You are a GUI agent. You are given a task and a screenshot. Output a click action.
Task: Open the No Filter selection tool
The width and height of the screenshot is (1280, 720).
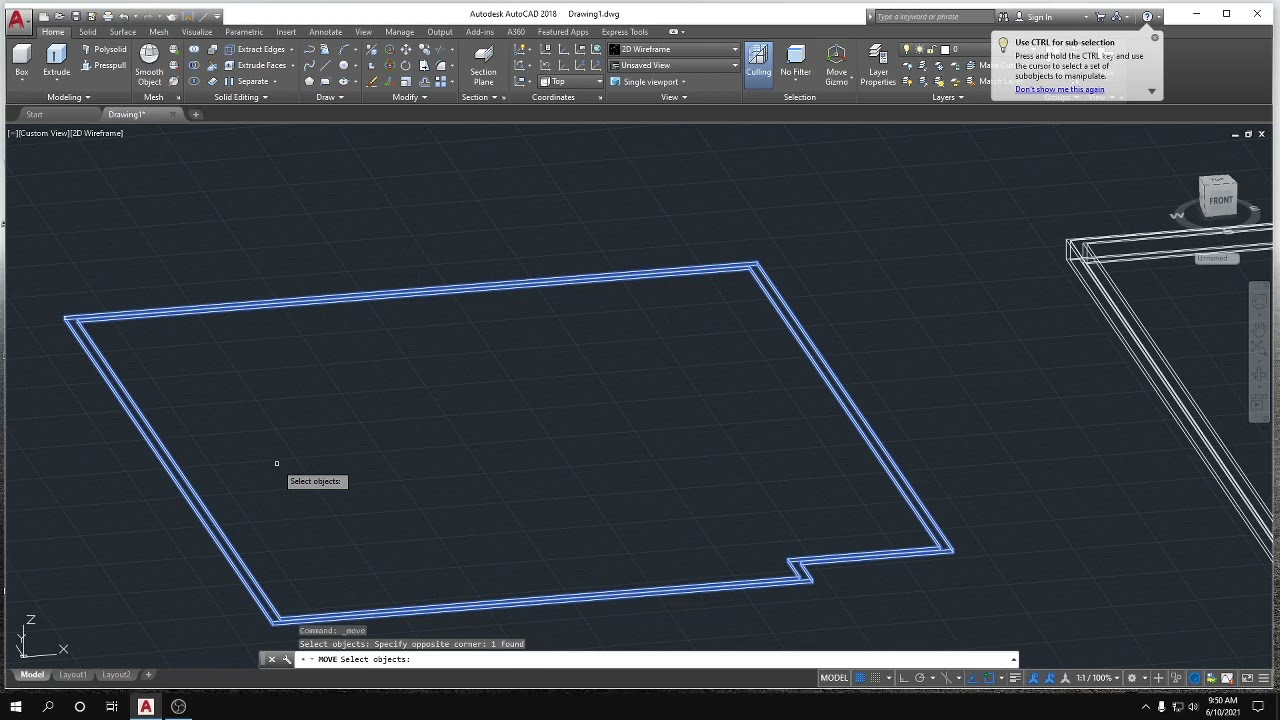[x=796, y=60]
